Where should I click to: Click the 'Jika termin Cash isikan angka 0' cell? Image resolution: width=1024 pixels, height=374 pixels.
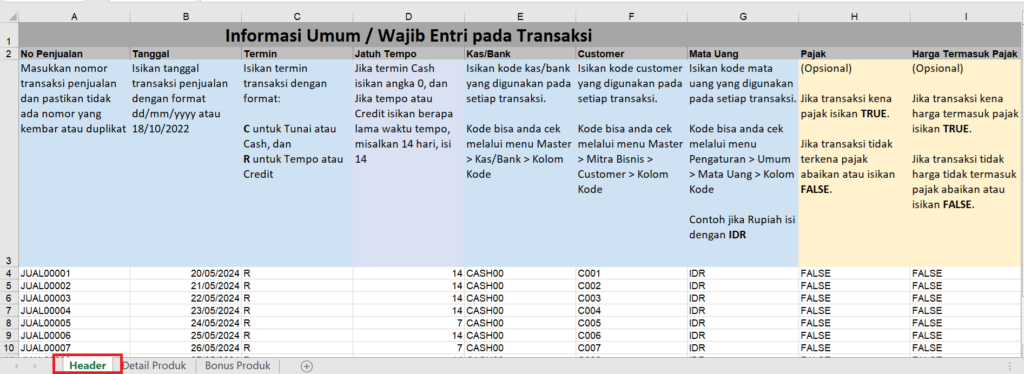tap(408, 163)
